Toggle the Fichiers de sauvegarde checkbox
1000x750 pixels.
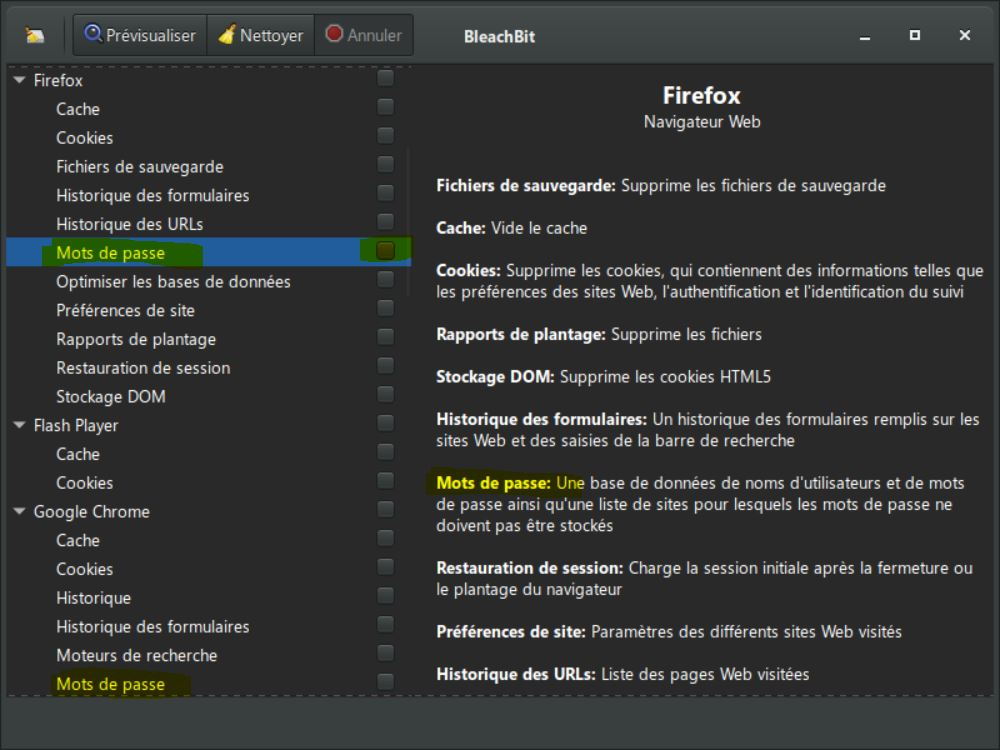pos(385,164)
